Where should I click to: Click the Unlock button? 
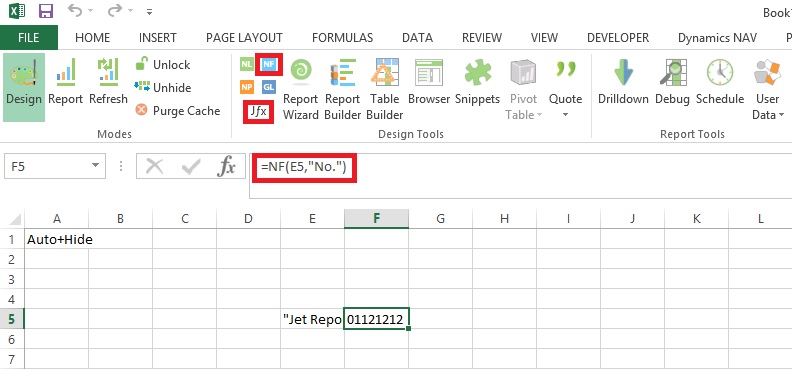[163, 65]
